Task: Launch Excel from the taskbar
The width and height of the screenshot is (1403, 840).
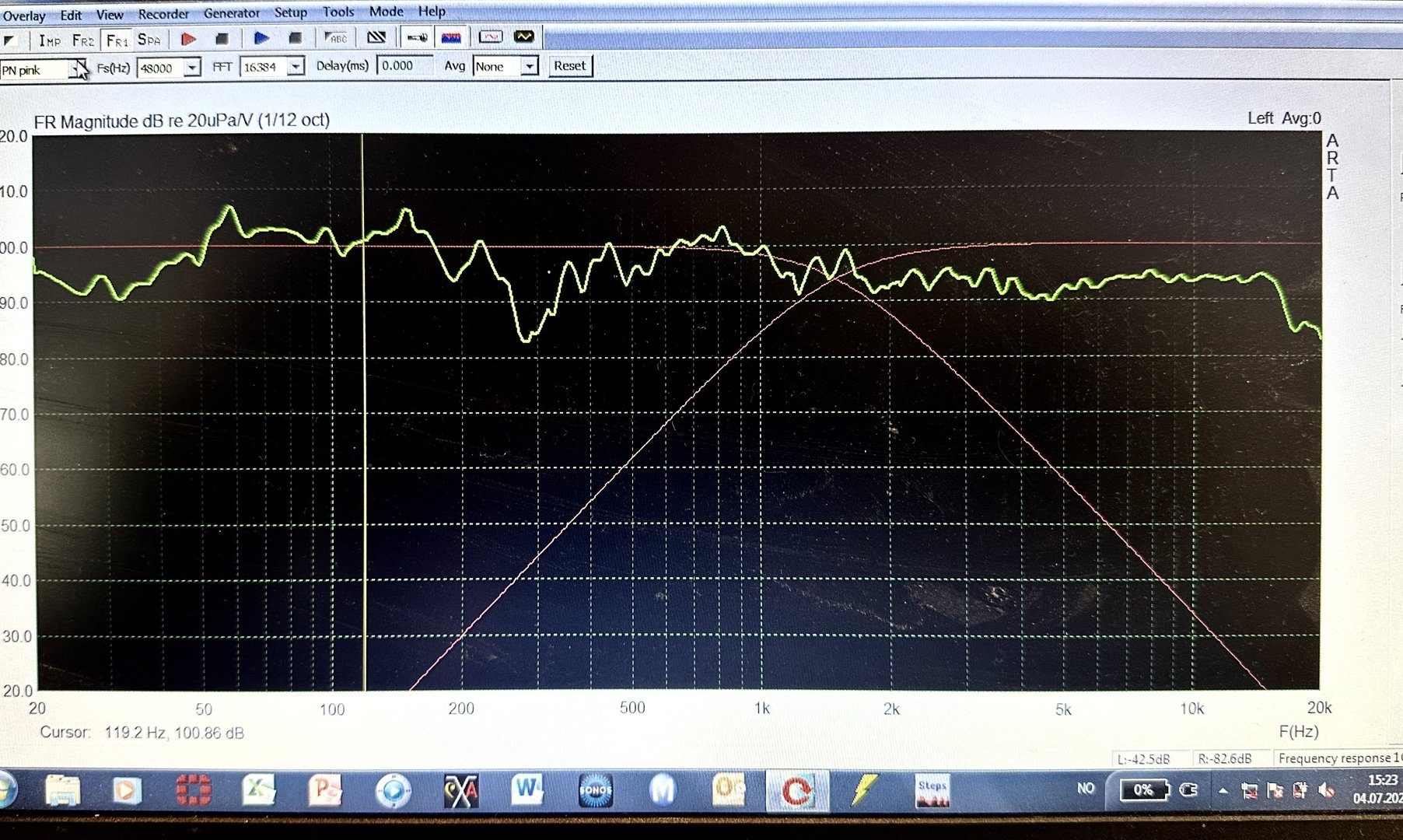Action: [259, 790]
